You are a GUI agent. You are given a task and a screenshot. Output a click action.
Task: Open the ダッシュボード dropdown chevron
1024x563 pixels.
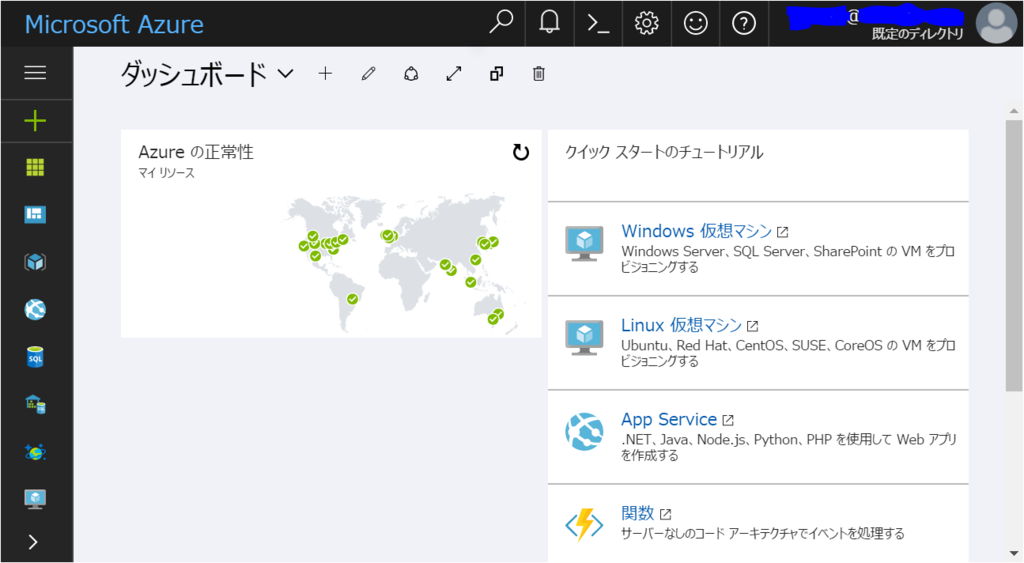point(285,74)
